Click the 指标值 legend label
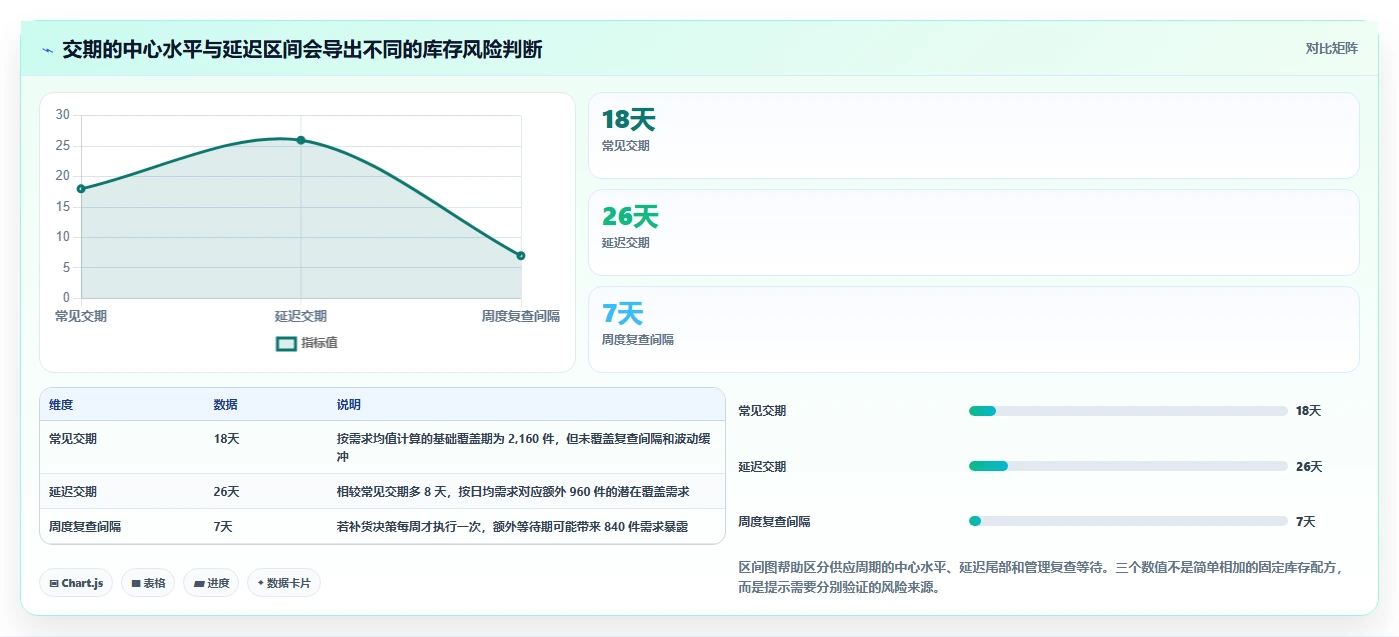The height and width of the screenshot is (637, 1399). (x=320, y=343)
